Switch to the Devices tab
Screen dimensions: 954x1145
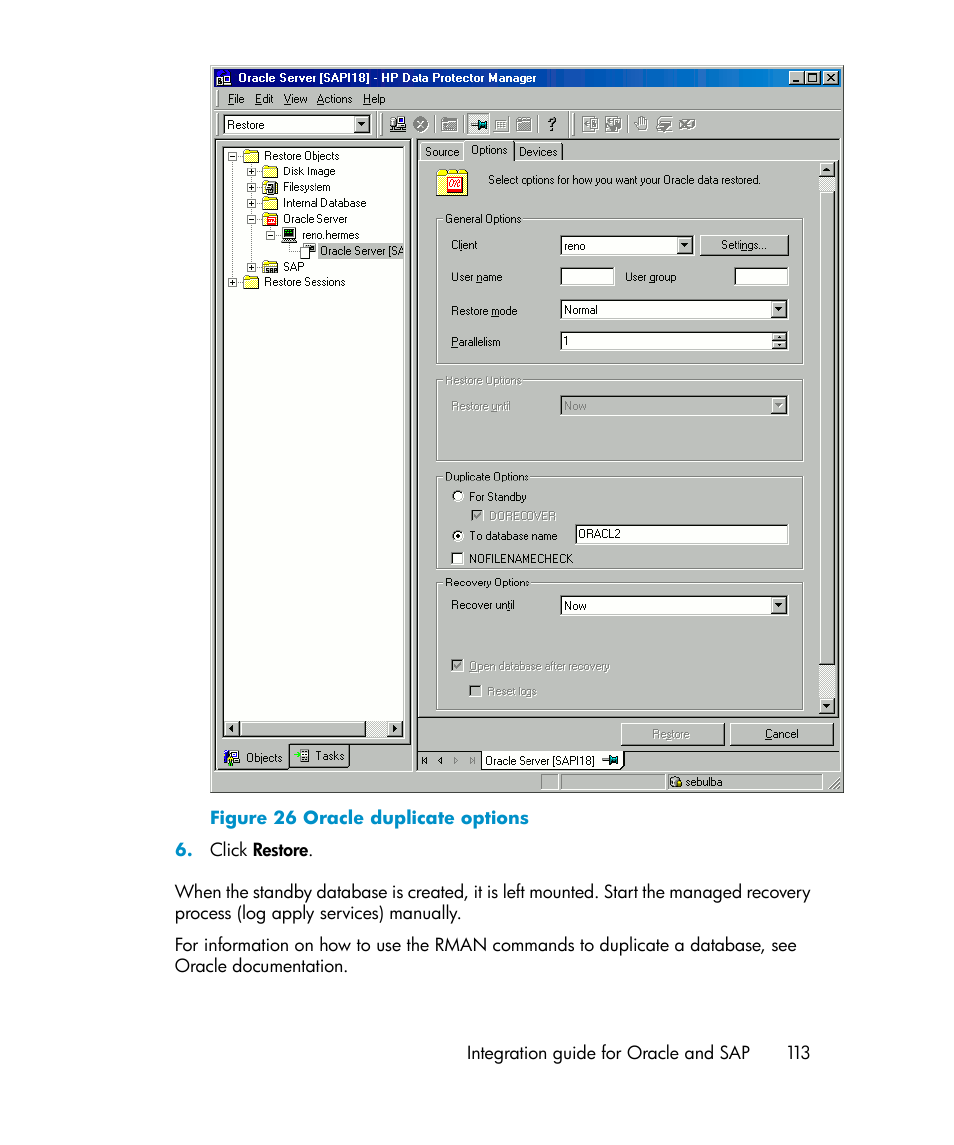pyautogui.click(x=538, y=152)
